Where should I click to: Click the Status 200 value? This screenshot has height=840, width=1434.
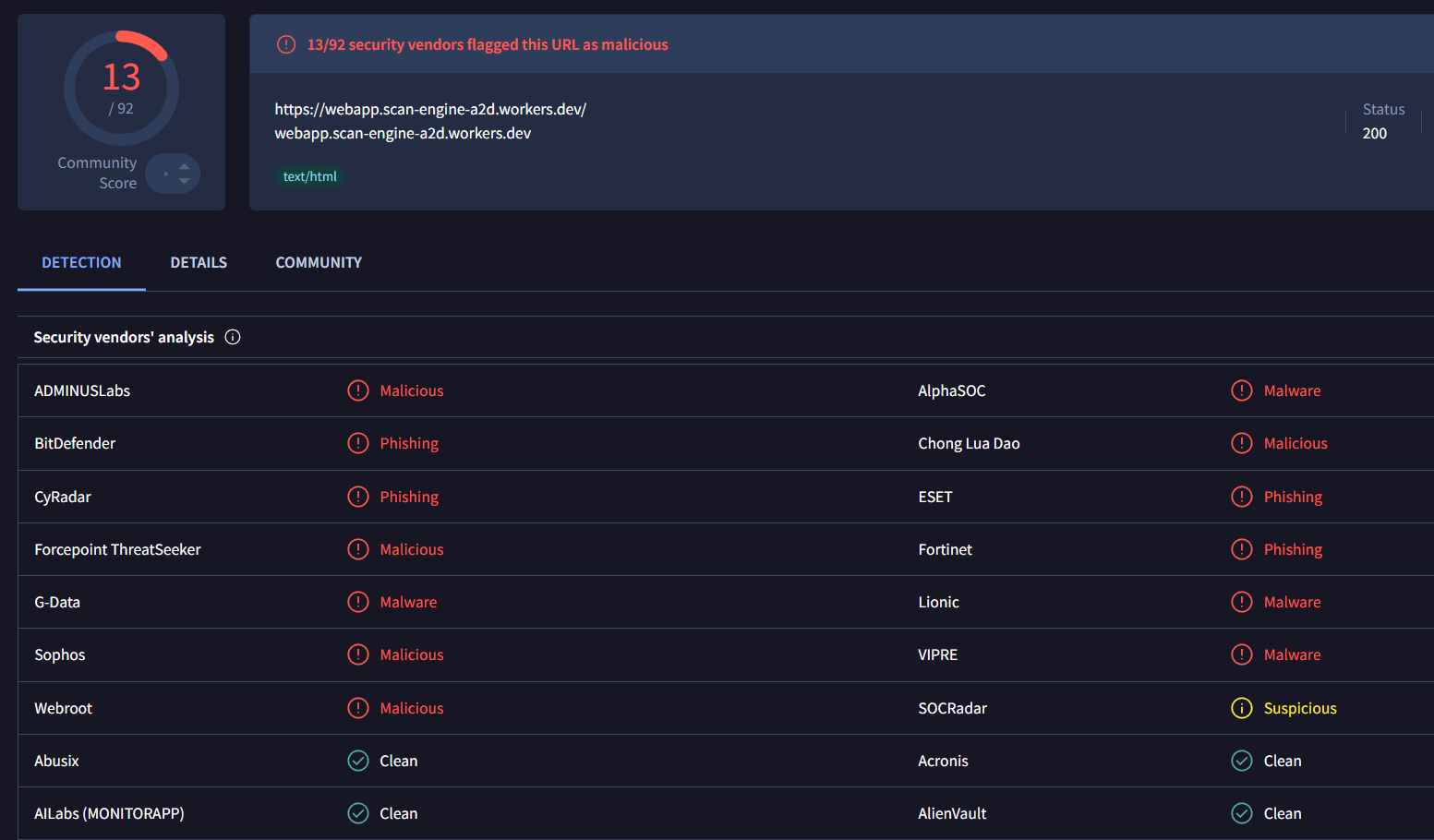point(1374,133)
